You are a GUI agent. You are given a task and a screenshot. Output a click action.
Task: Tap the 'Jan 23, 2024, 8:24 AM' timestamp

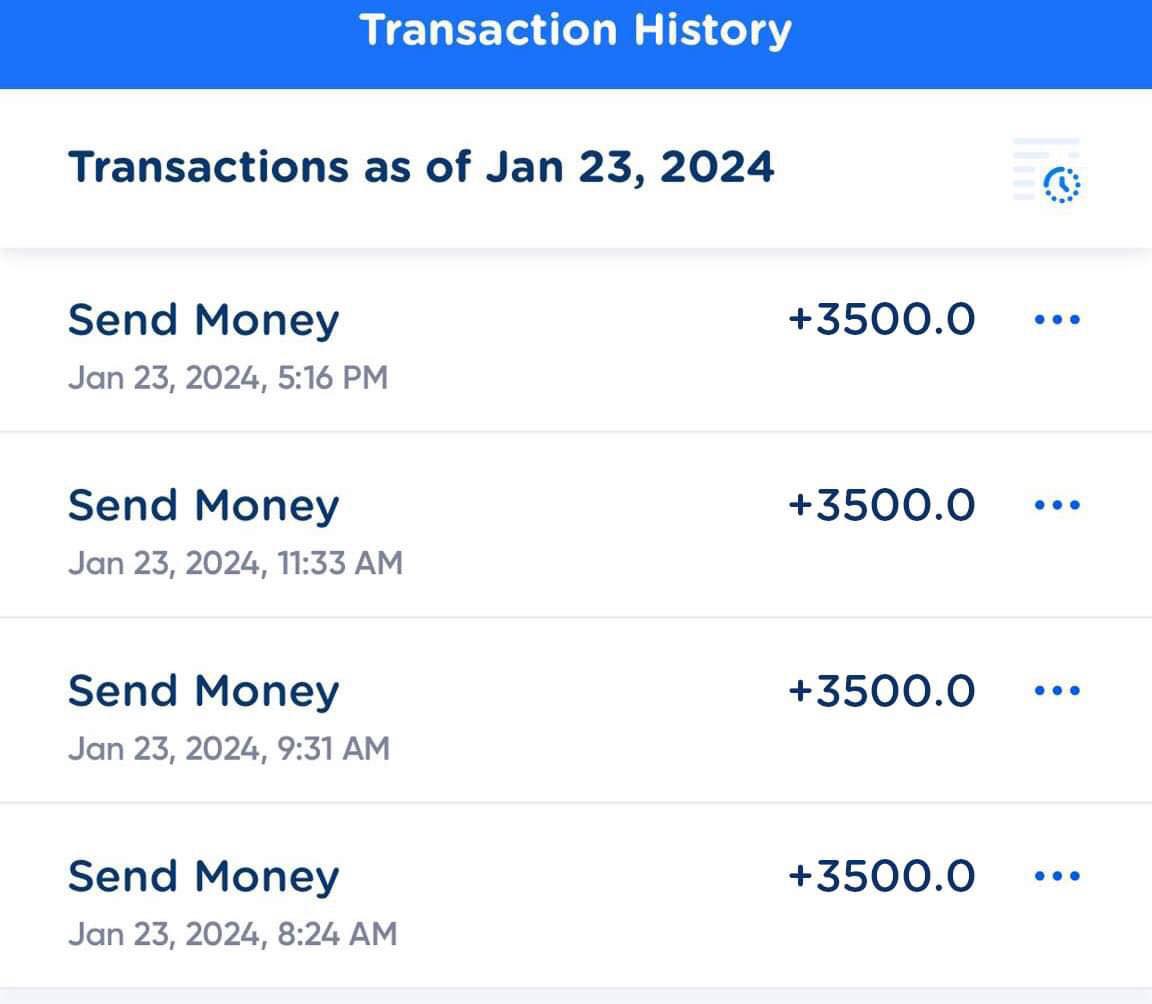coord(232,934)
